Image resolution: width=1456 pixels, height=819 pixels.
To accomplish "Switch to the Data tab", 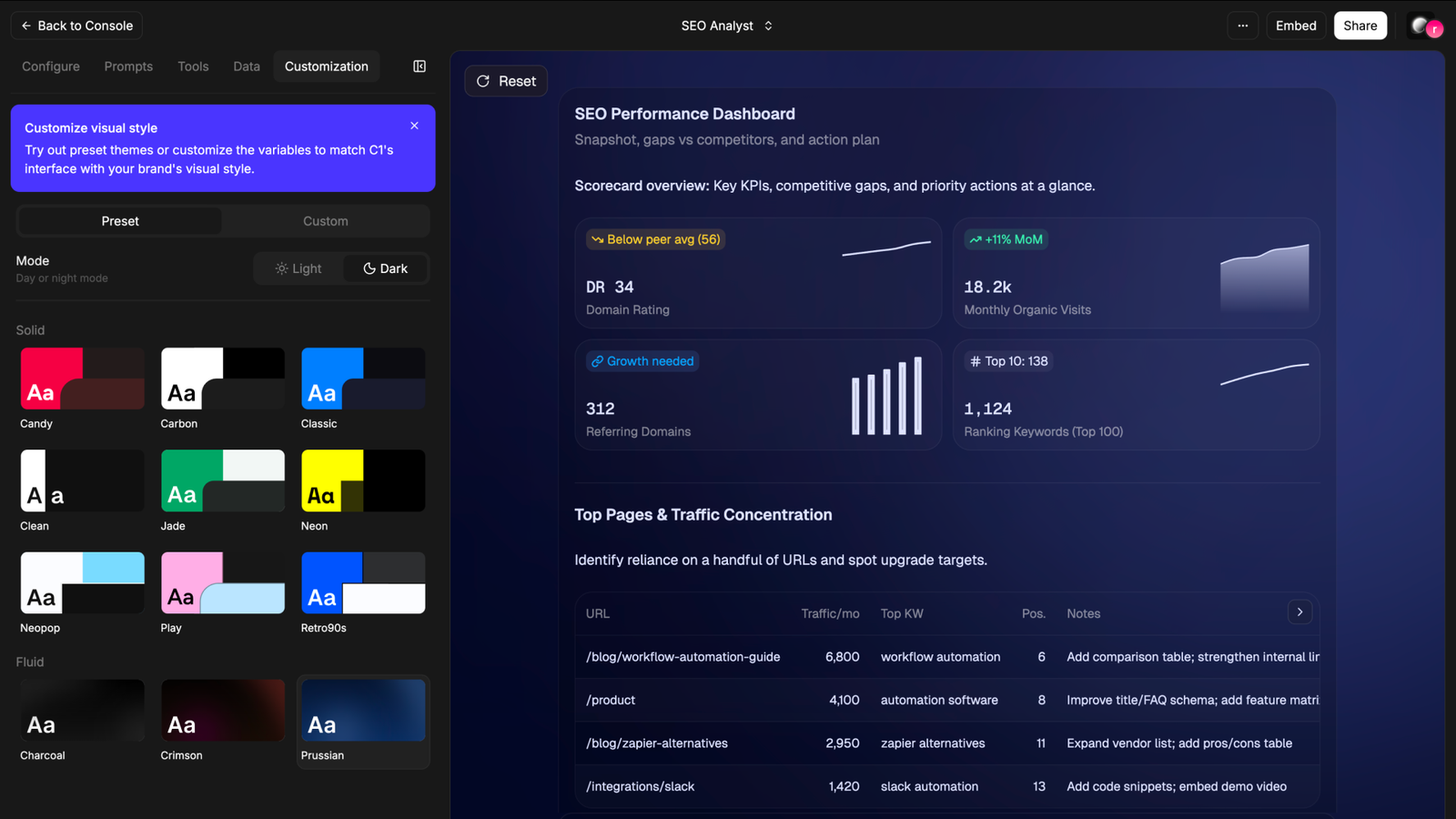I will 247,66.
